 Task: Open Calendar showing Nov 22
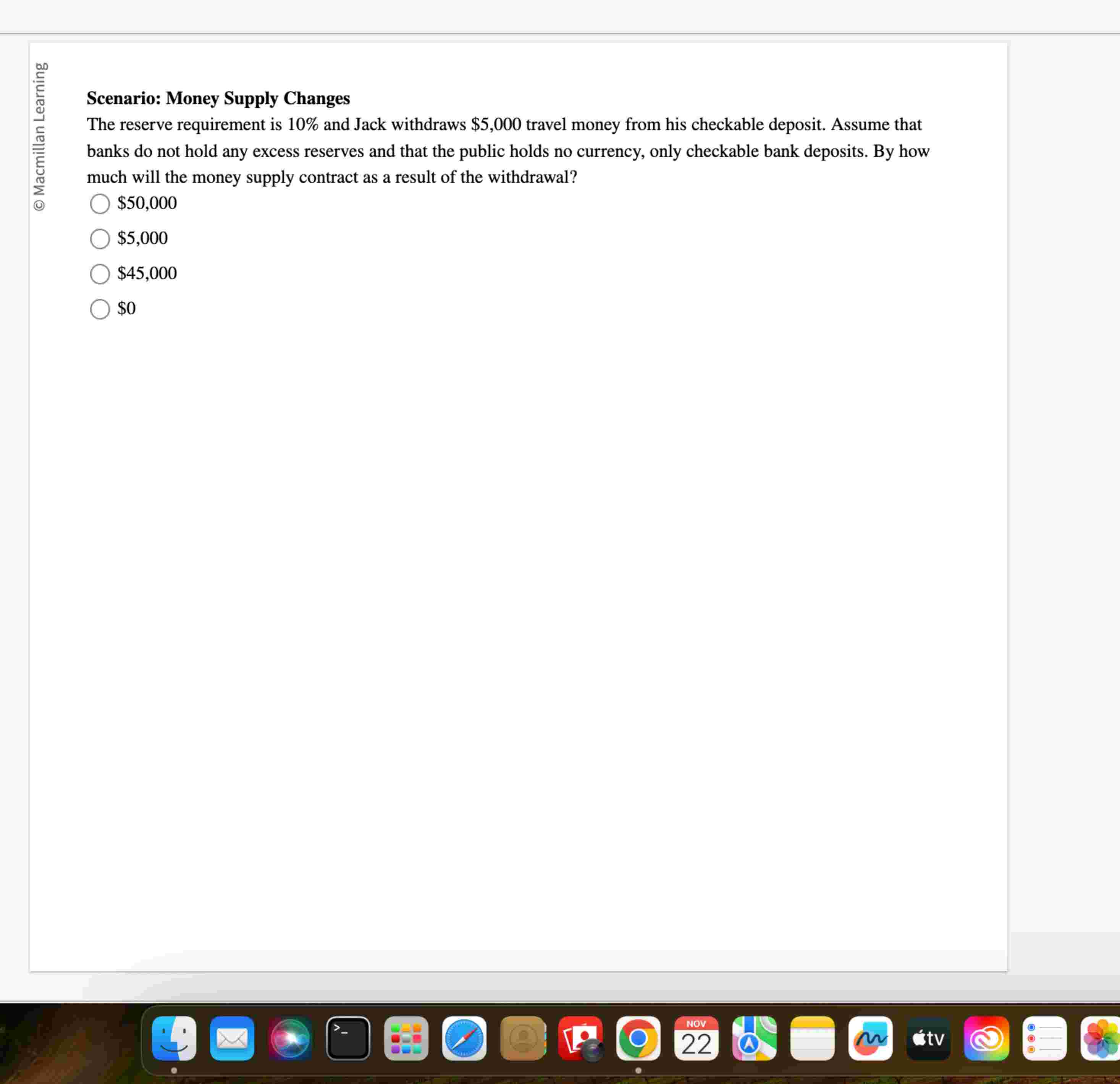[x=696, y=1038]
